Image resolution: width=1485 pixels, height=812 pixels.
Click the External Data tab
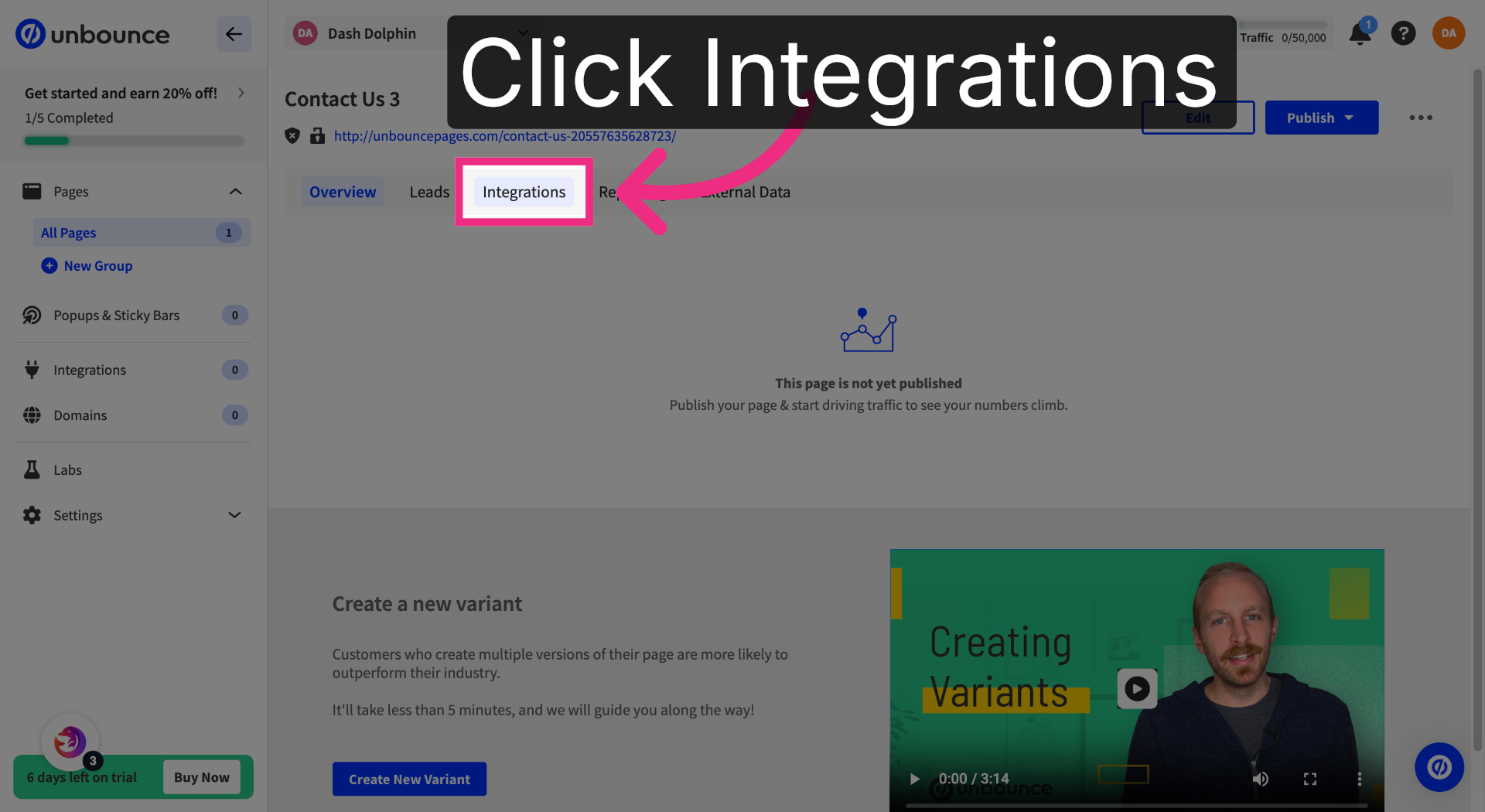point(746,192)
